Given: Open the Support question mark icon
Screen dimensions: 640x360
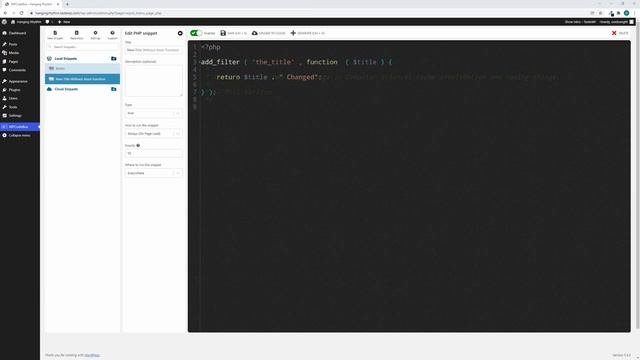Looking at the screenshot, I should coord(112,35).
